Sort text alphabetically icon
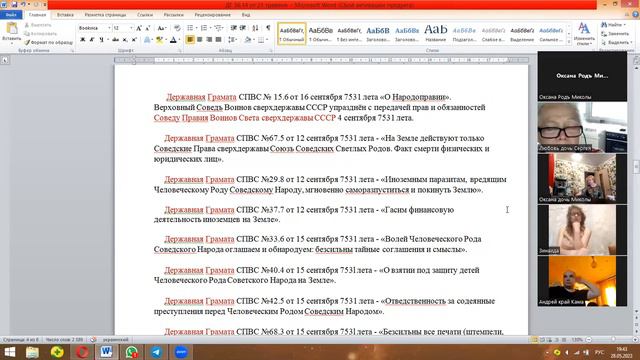Viewport: 640px width, 360px height. pos(256,28)
